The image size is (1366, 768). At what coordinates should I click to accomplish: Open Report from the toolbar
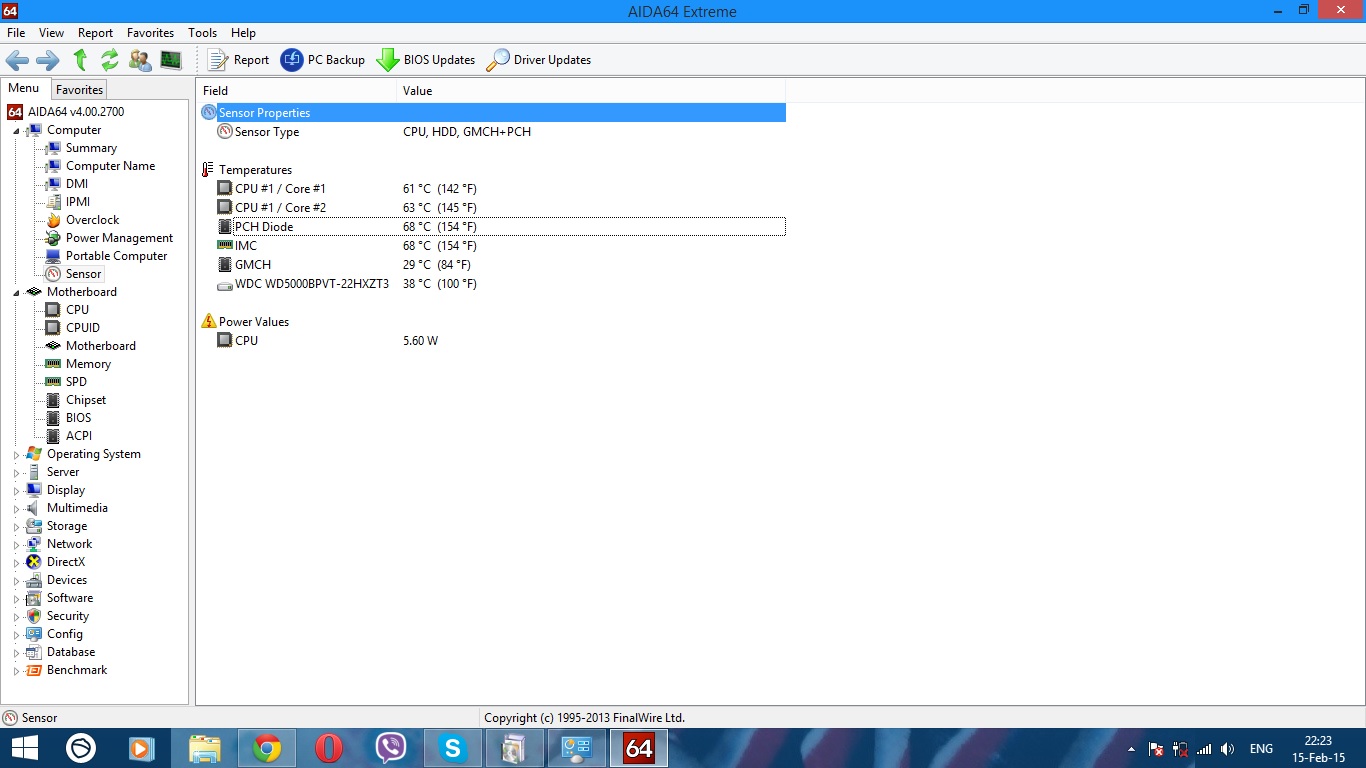coord(238,60)
